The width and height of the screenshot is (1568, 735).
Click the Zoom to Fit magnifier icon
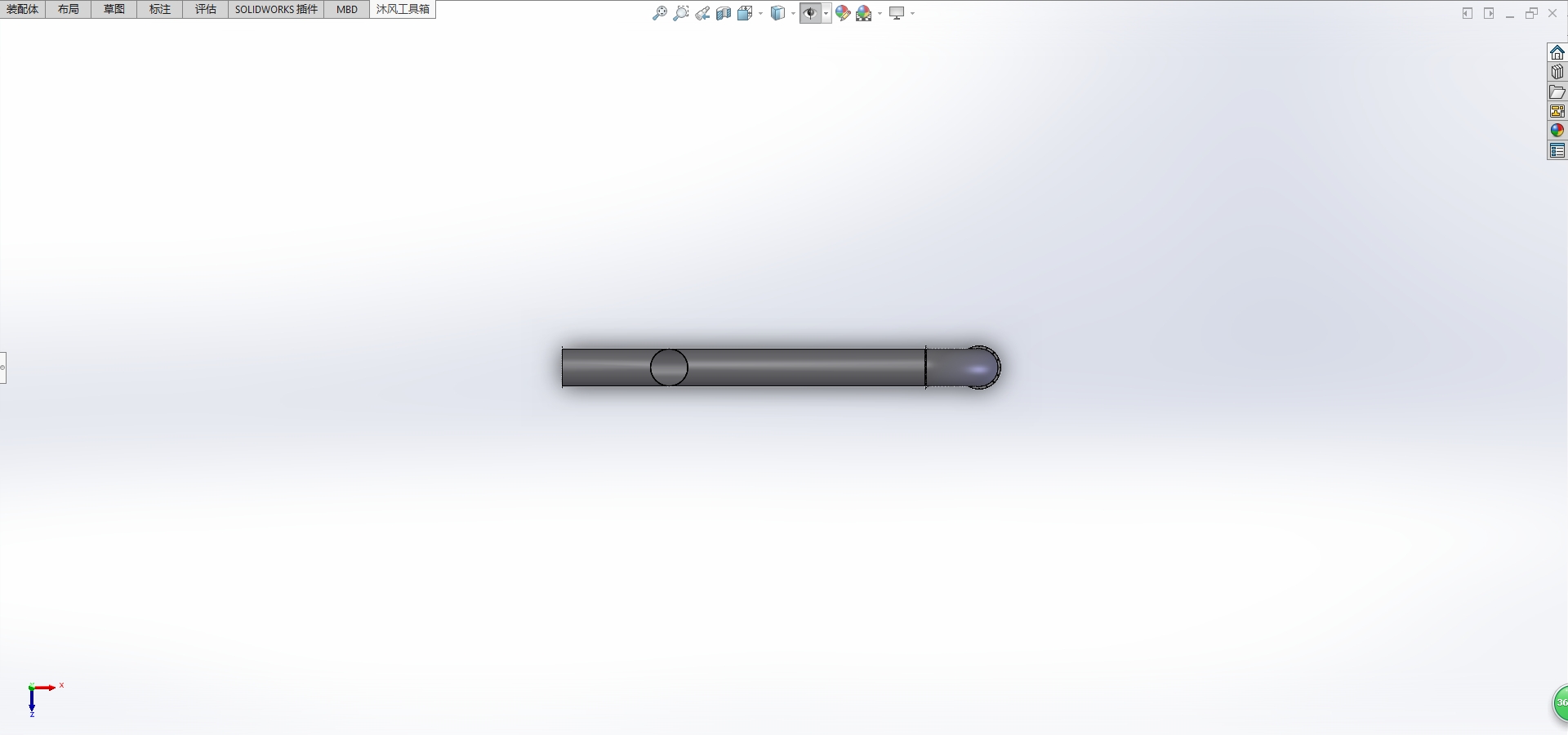click(x=660, y=13)
